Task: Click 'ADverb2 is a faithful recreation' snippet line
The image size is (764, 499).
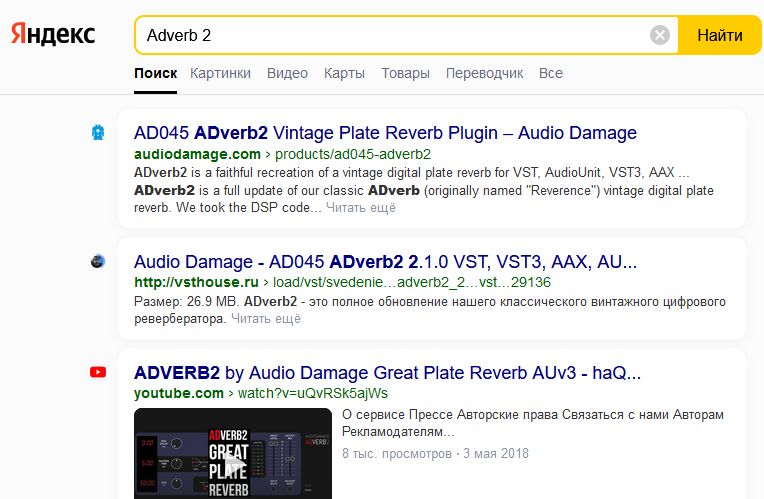Action: 412,173
